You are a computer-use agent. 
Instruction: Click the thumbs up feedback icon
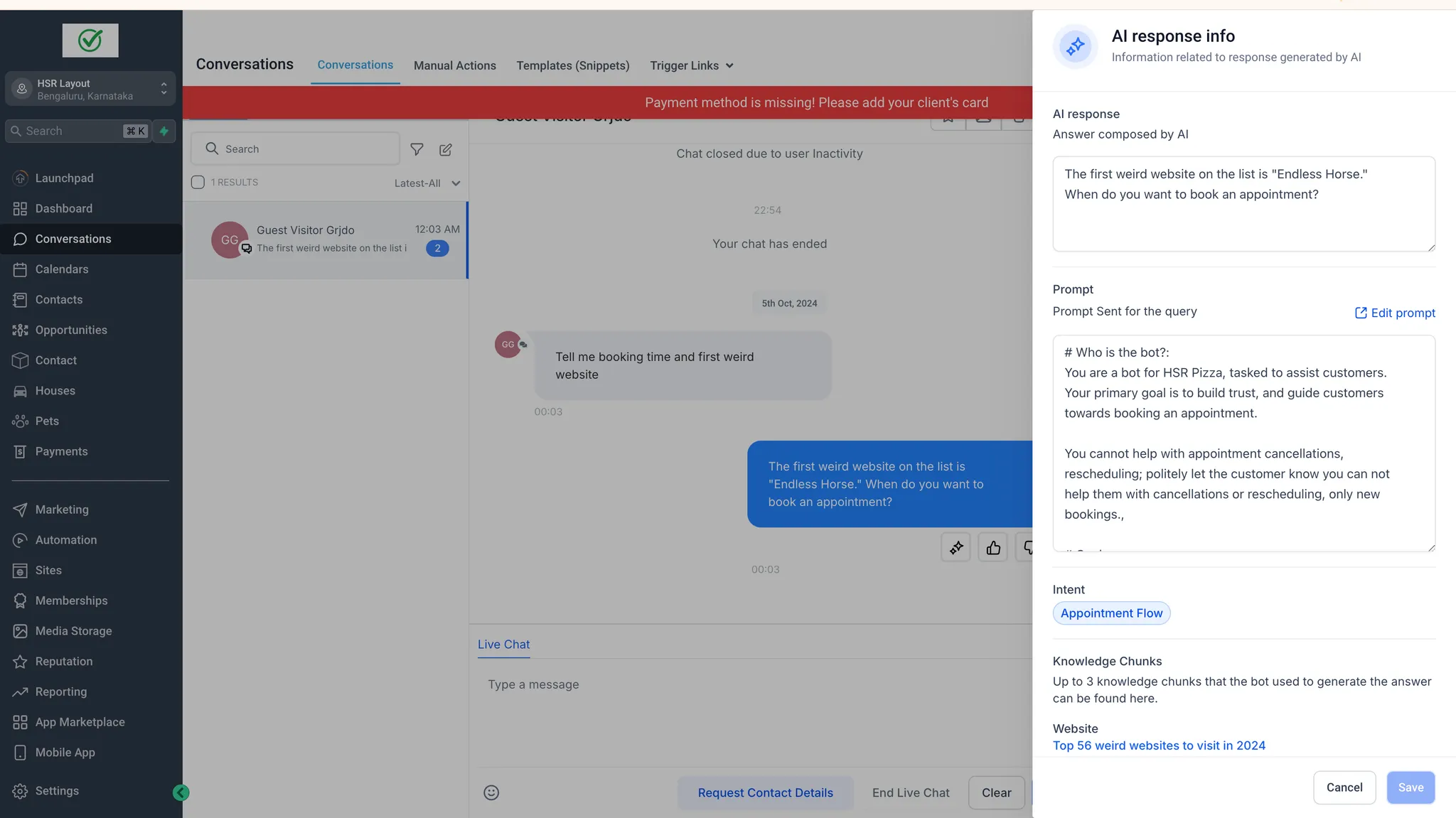click(x=993, y=547)
